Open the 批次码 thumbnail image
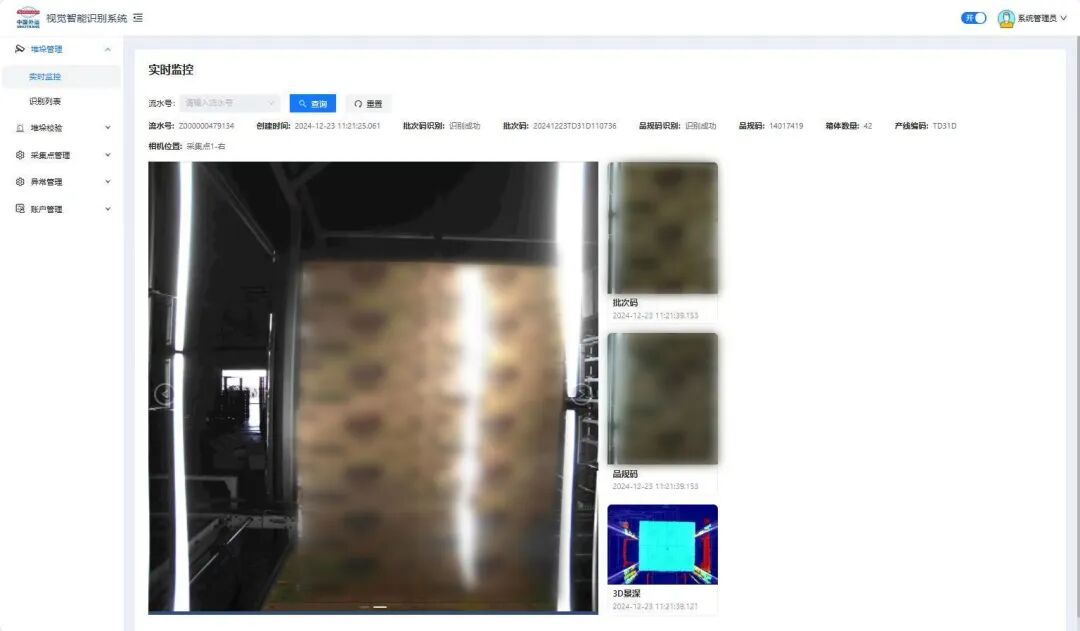Image resolution: width=1080 pixels, height=631 pixels. [663, 228]
